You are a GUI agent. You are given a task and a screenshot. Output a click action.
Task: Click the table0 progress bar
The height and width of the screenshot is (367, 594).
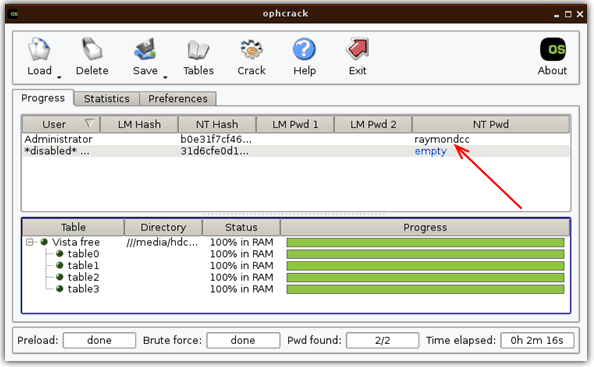425,254
